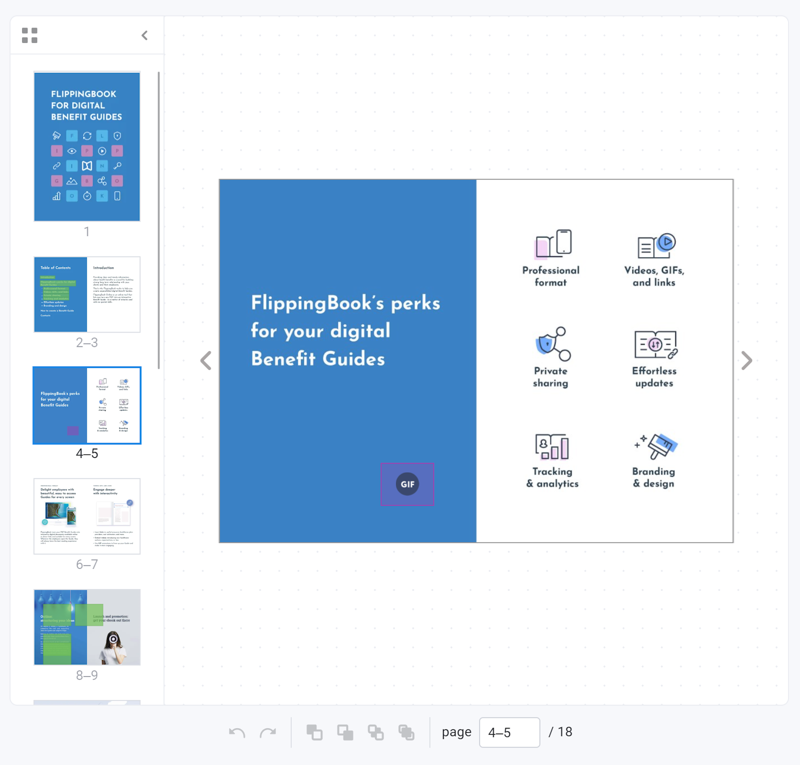Image resolution: width=800 pixels, height=765 pixels.
Task: Collapse the page thumbnails sidebar
Action: point(144,36)
